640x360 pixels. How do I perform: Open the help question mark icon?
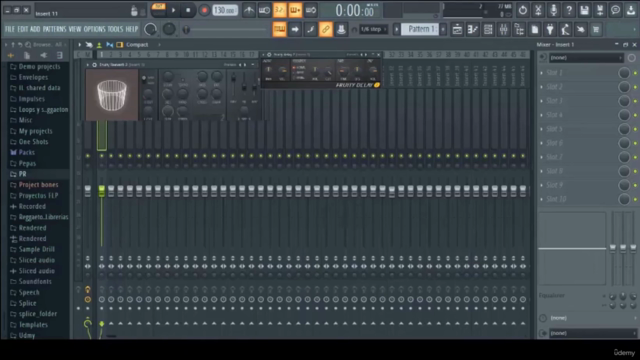(x=569, y=10)
